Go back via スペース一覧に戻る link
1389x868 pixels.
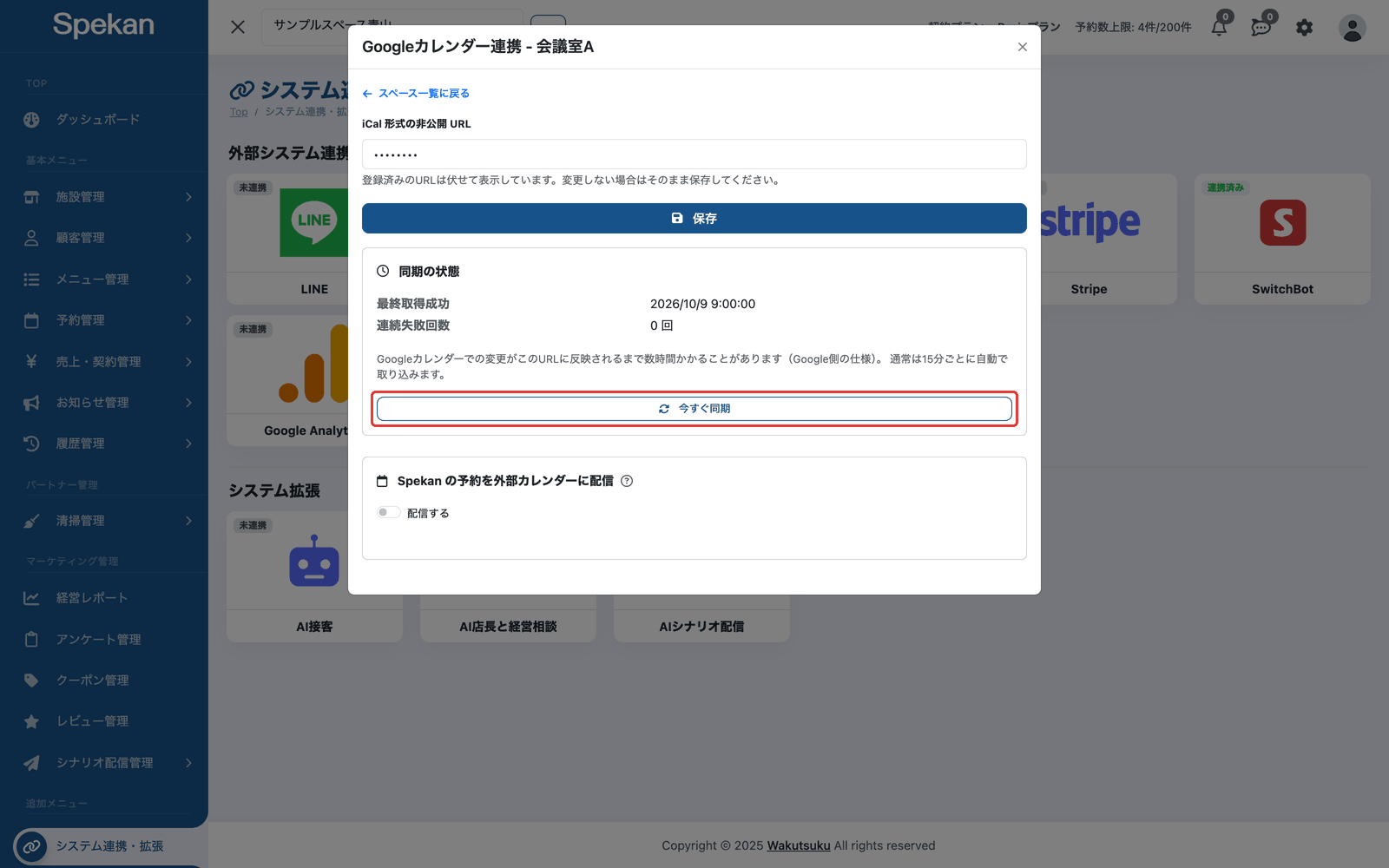[x=416, y=93]
